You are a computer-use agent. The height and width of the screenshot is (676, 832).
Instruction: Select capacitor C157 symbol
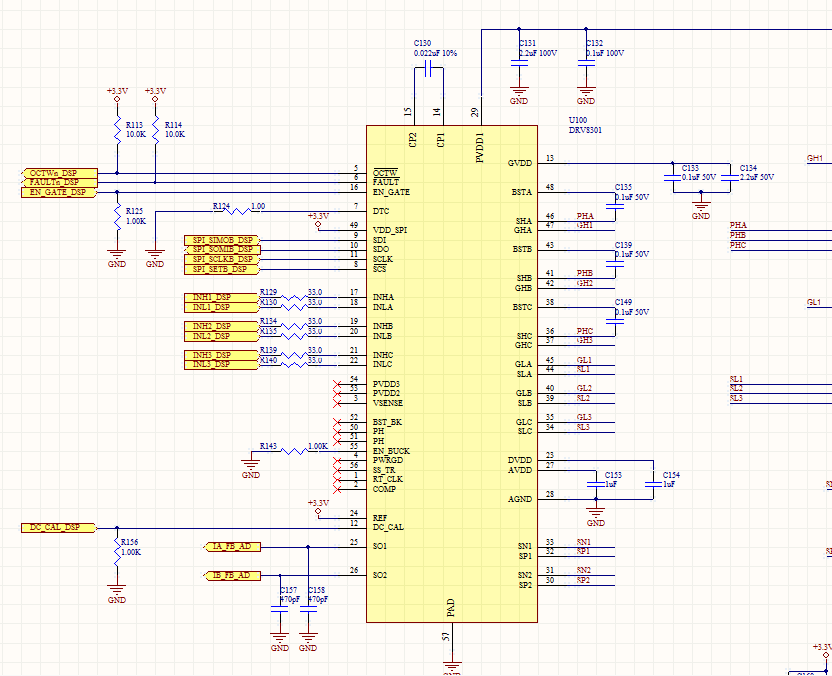pyautogui.click(x=280, y=610)
